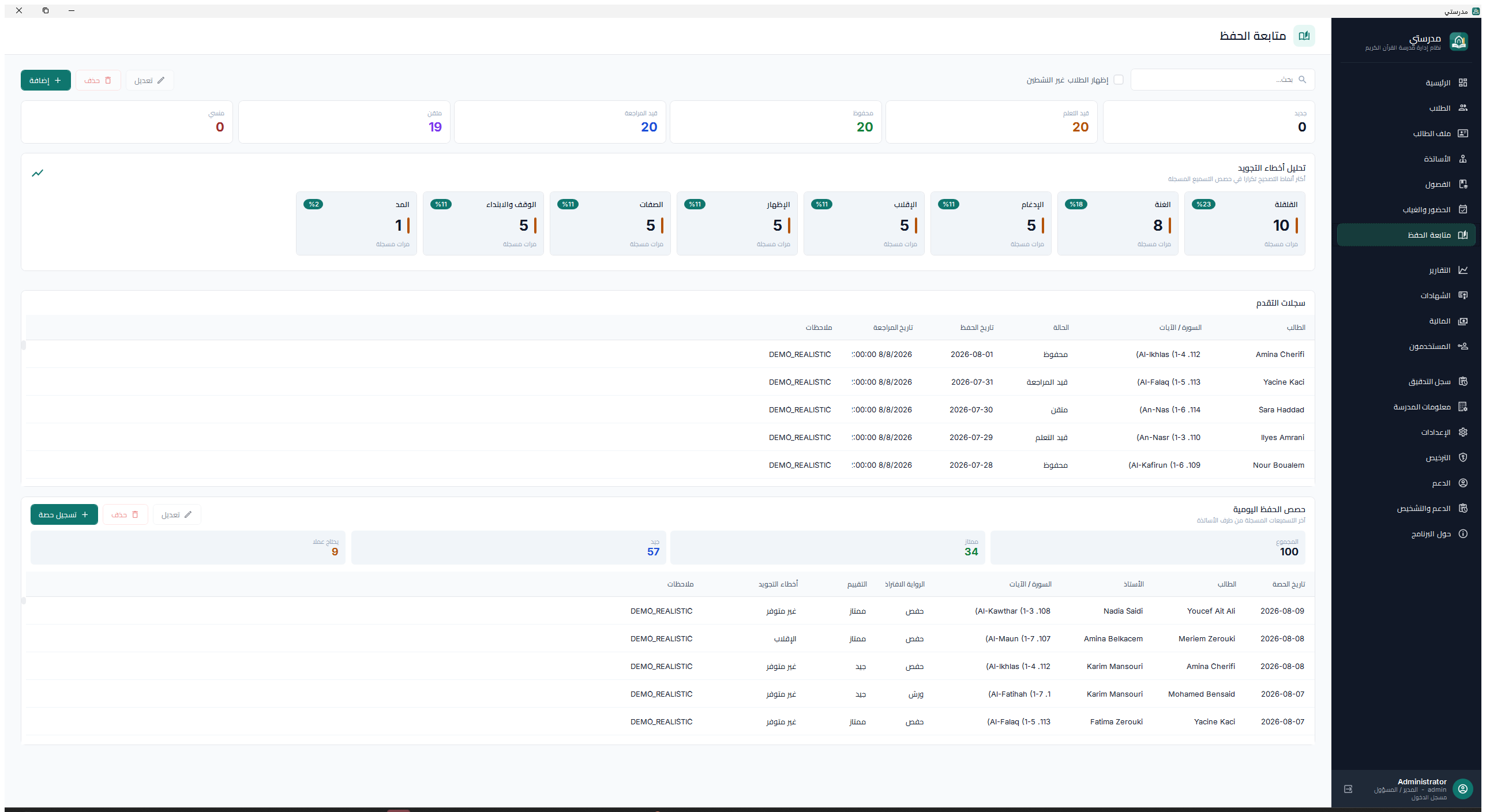1486x812 pixels.
Task: Open ملف الطالب student file icon
Action: point(1462,133)
